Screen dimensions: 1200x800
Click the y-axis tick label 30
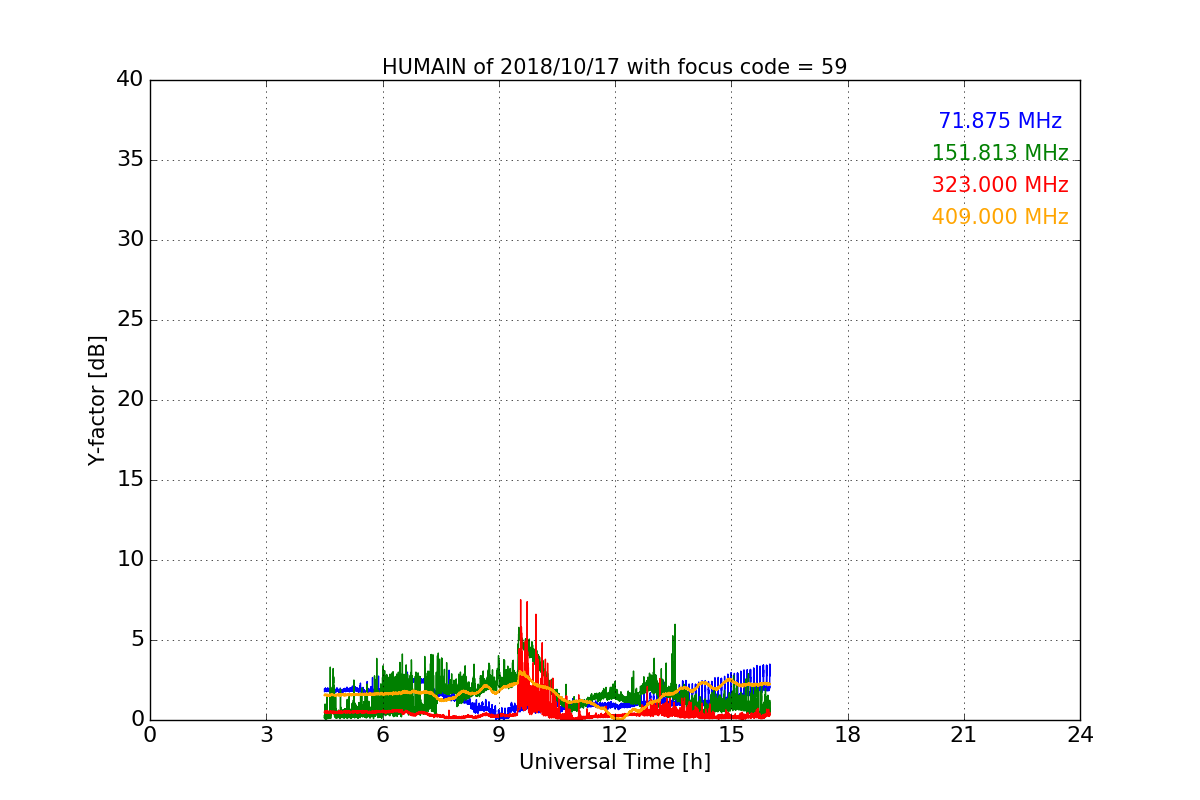coord(130,240)
